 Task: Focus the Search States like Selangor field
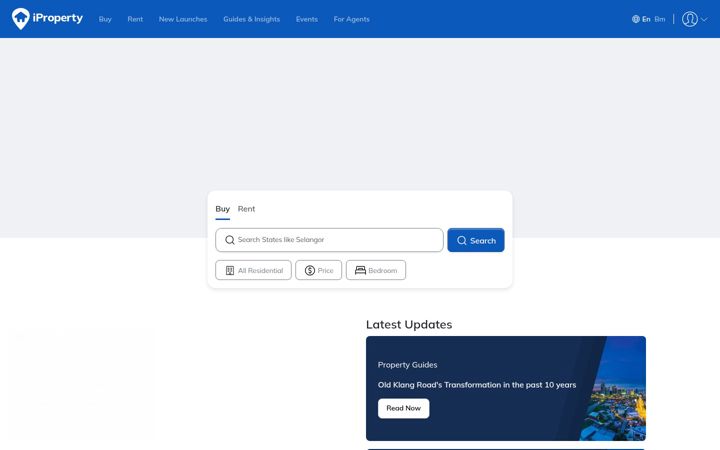click(x=329, y=240)
